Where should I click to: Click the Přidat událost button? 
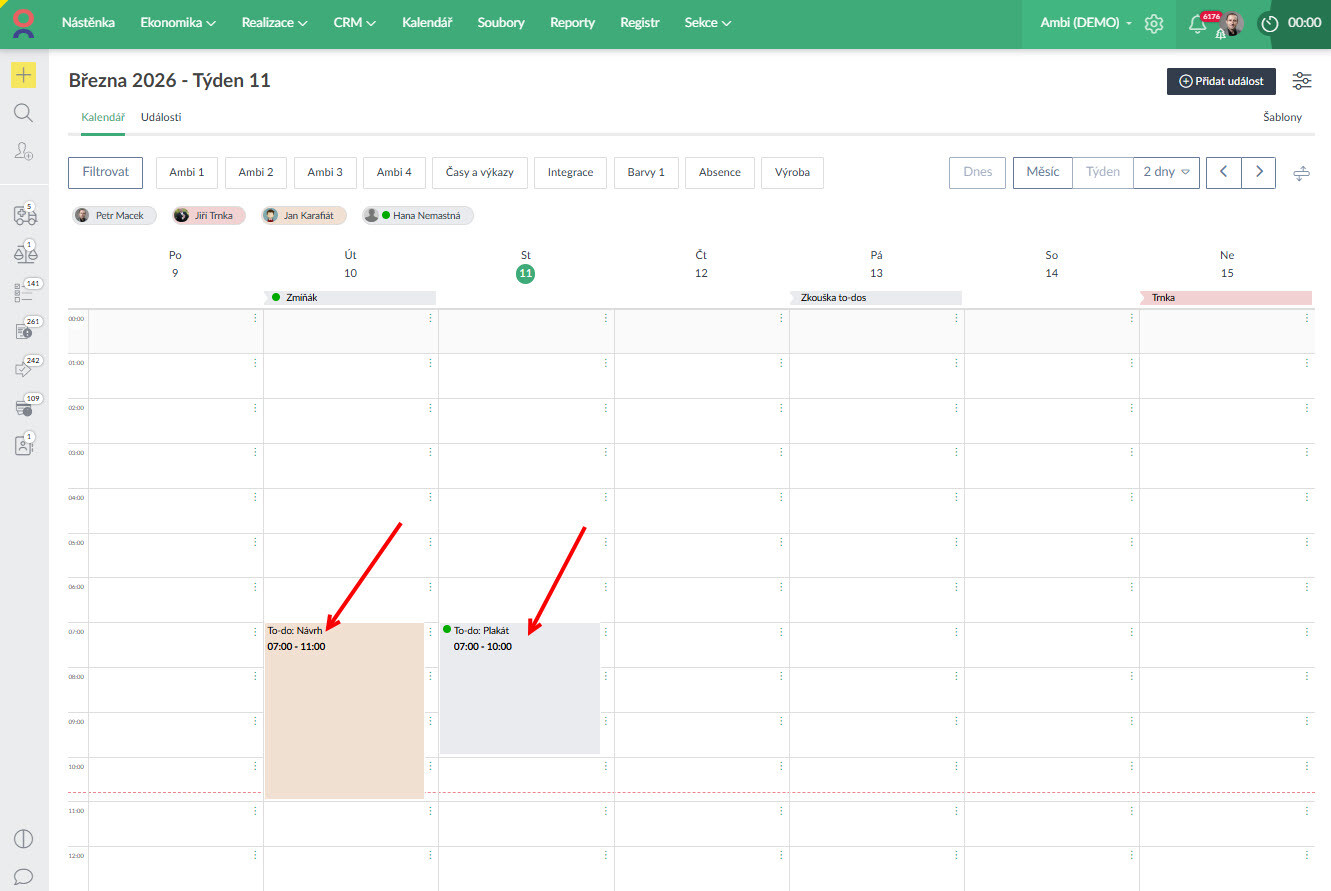point(1221,81)
